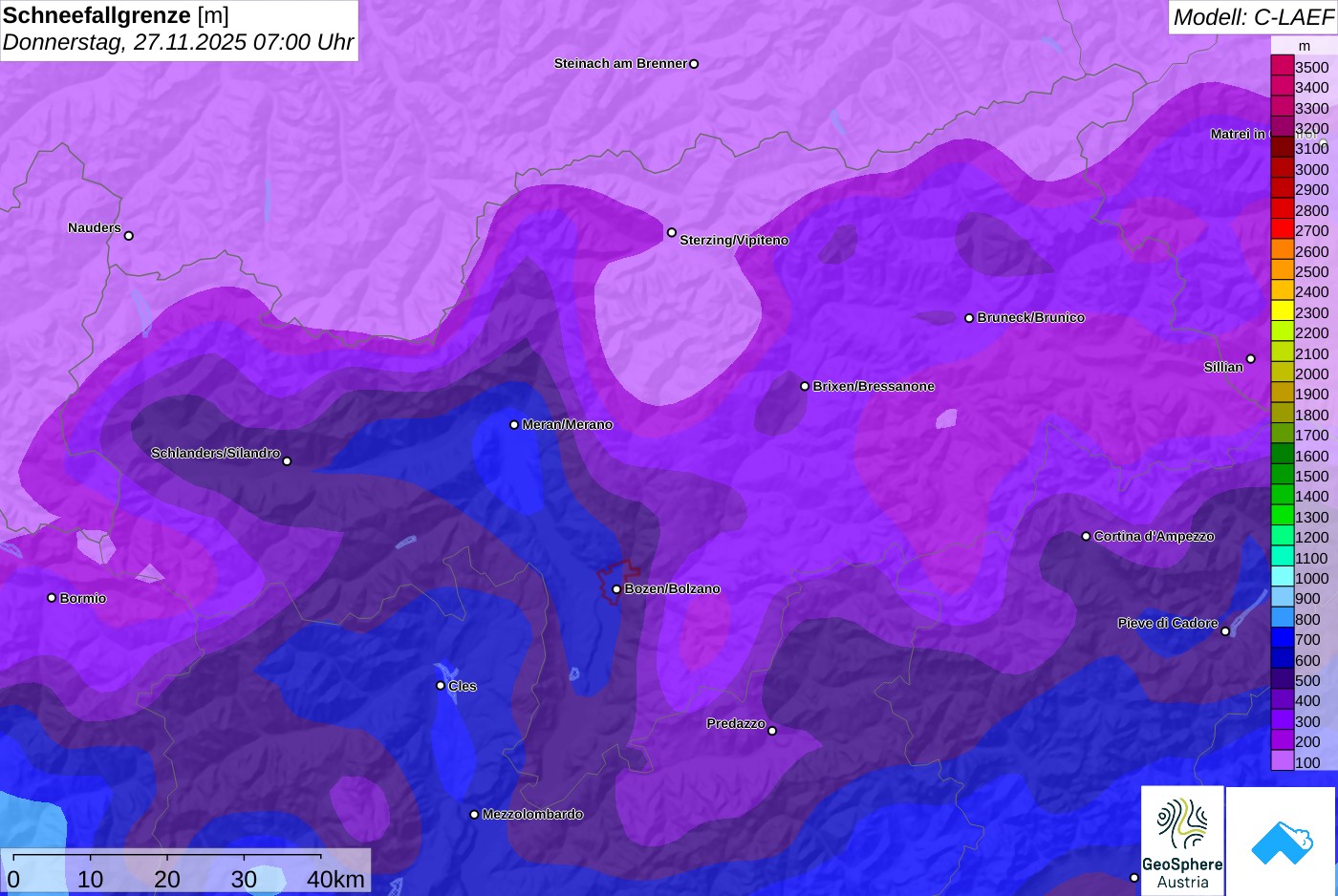Viewport: 1338px width, 896px height.
Task: Click the 2800 m red legend swatch
Action: [x=1282, y=209]
